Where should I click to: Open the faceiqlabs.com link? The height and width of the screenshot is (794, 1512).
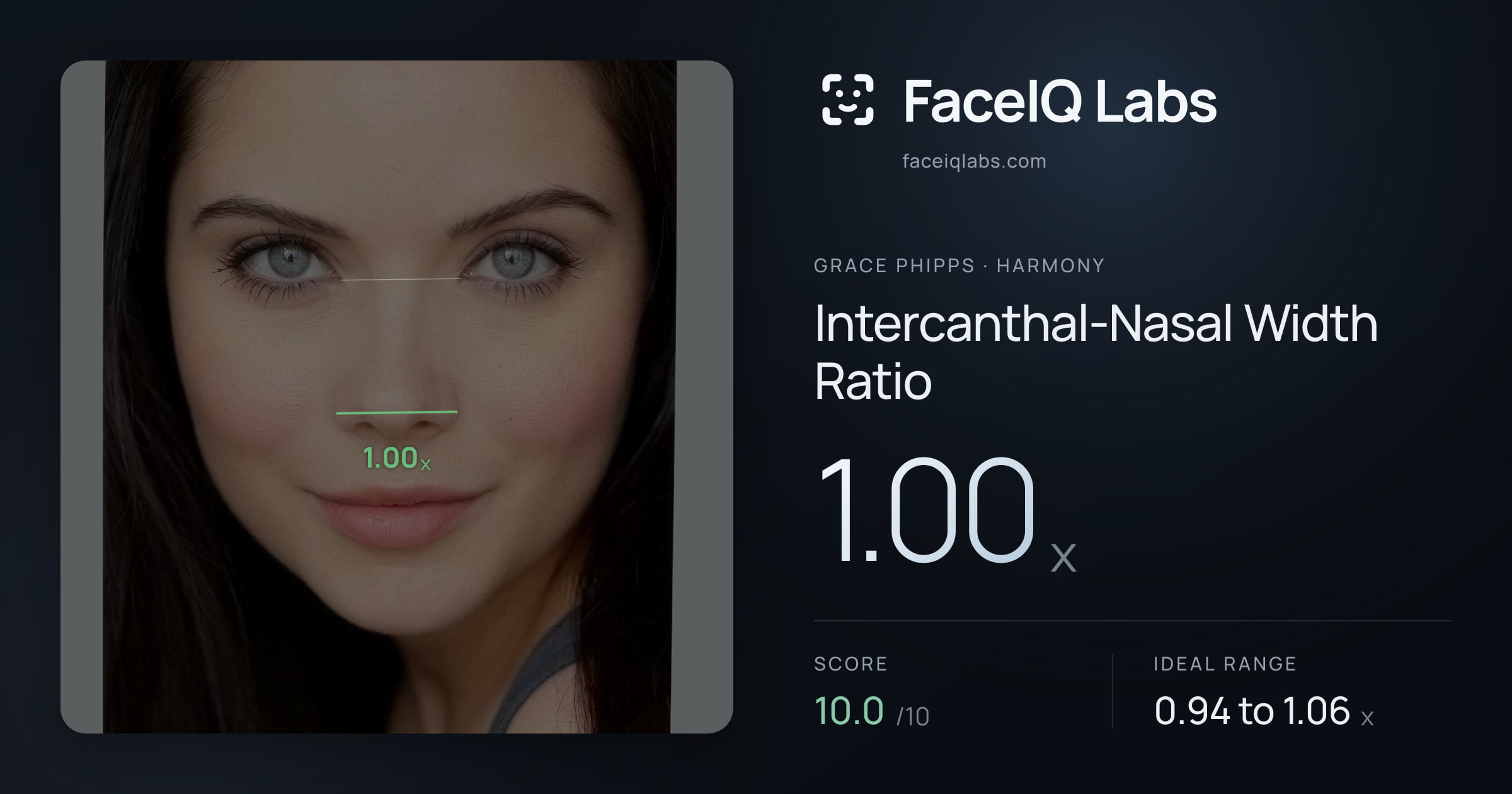974,161
